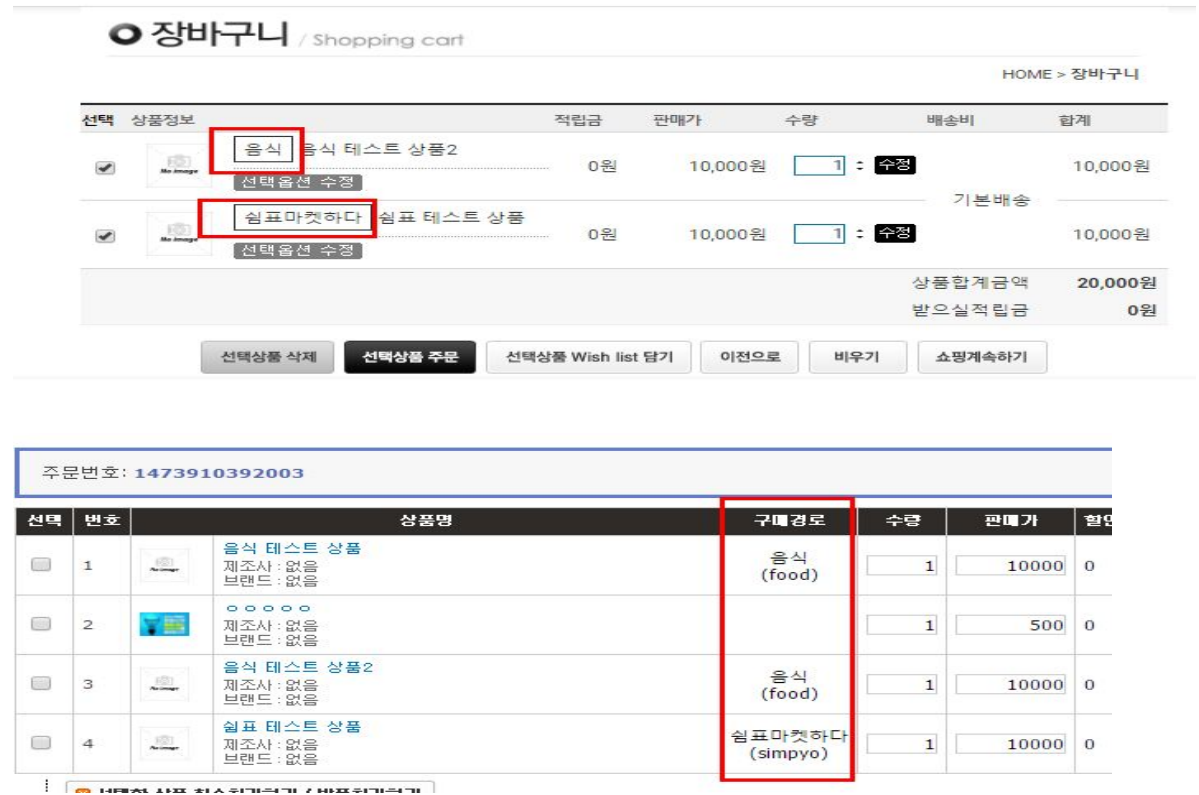The height and width of the screenshot is (795, 1199).
Task: Open the 음식 테스트 상품 link in order row 1
Action: [x=291, y=548]
